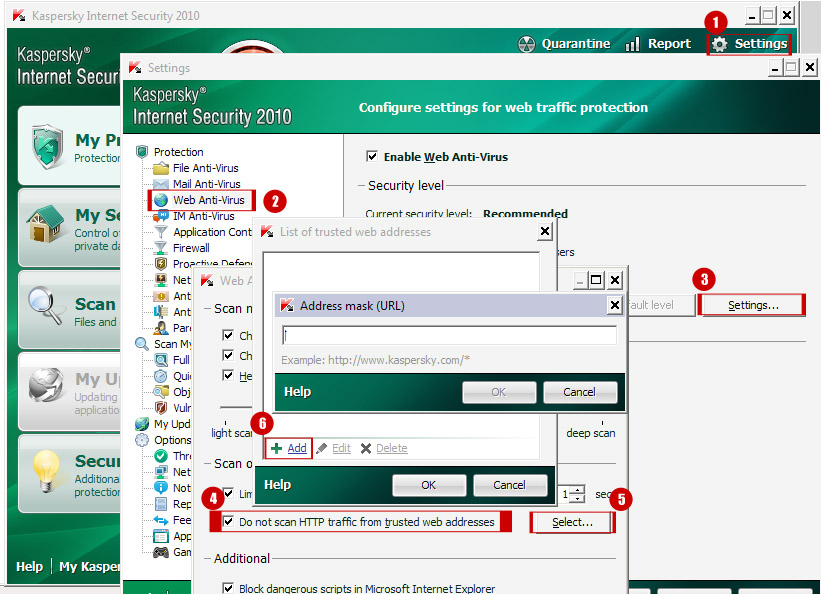Click Help in trusted web addresses dialog

click(278, 485)
